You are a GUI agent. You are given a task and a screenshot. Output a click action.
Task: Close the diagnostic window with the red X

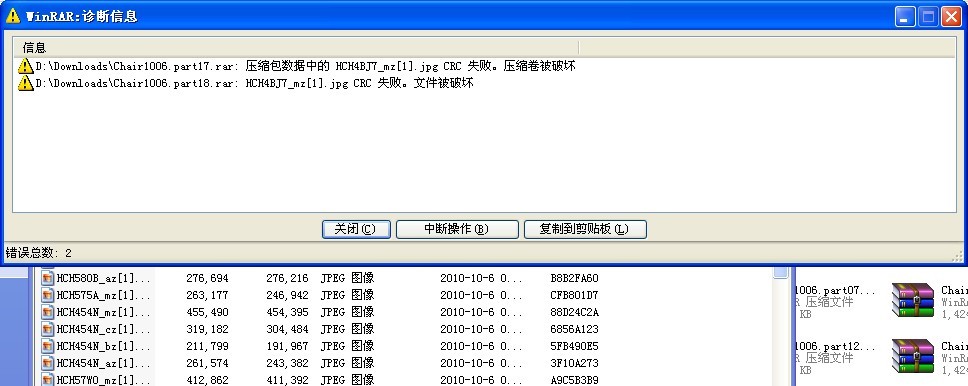(951, 17)
